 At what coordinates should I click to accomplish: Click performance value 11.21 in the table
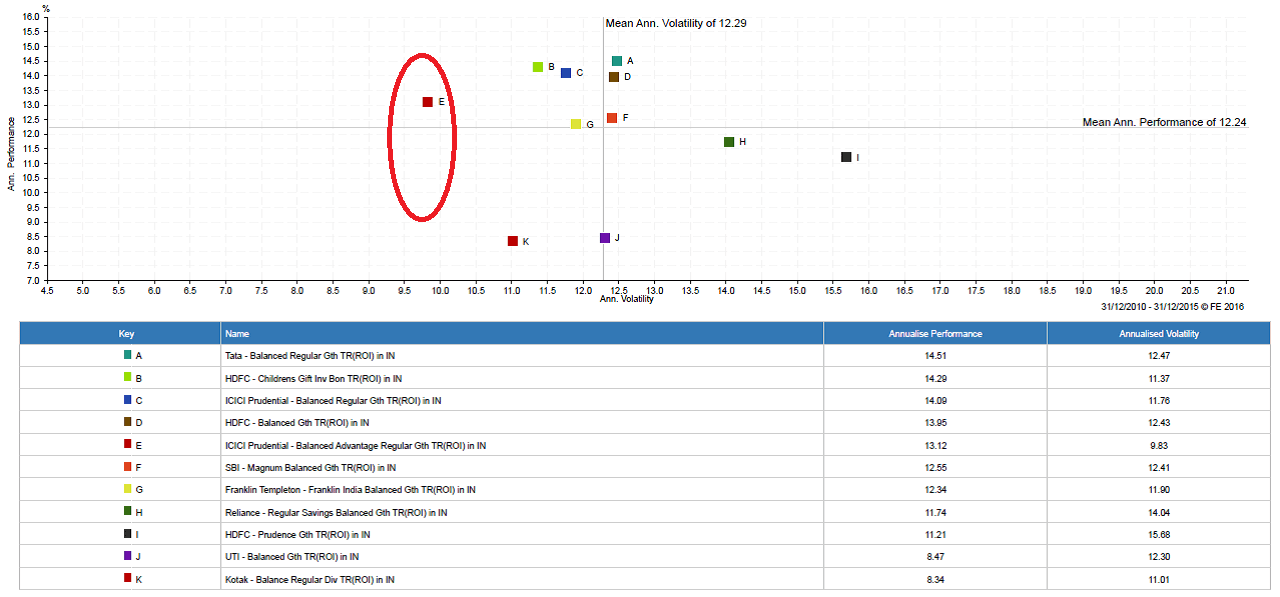click(x=936, y=535)
